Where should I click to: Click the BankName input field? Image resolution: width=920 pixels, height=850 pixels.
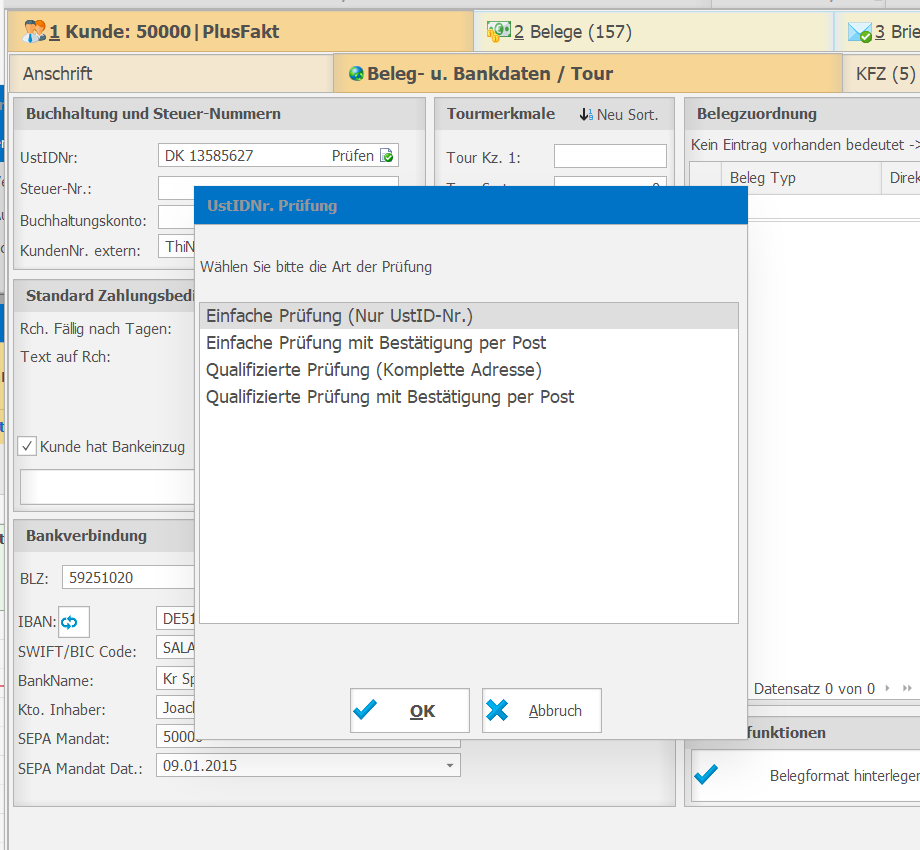[x=175, y=678]
